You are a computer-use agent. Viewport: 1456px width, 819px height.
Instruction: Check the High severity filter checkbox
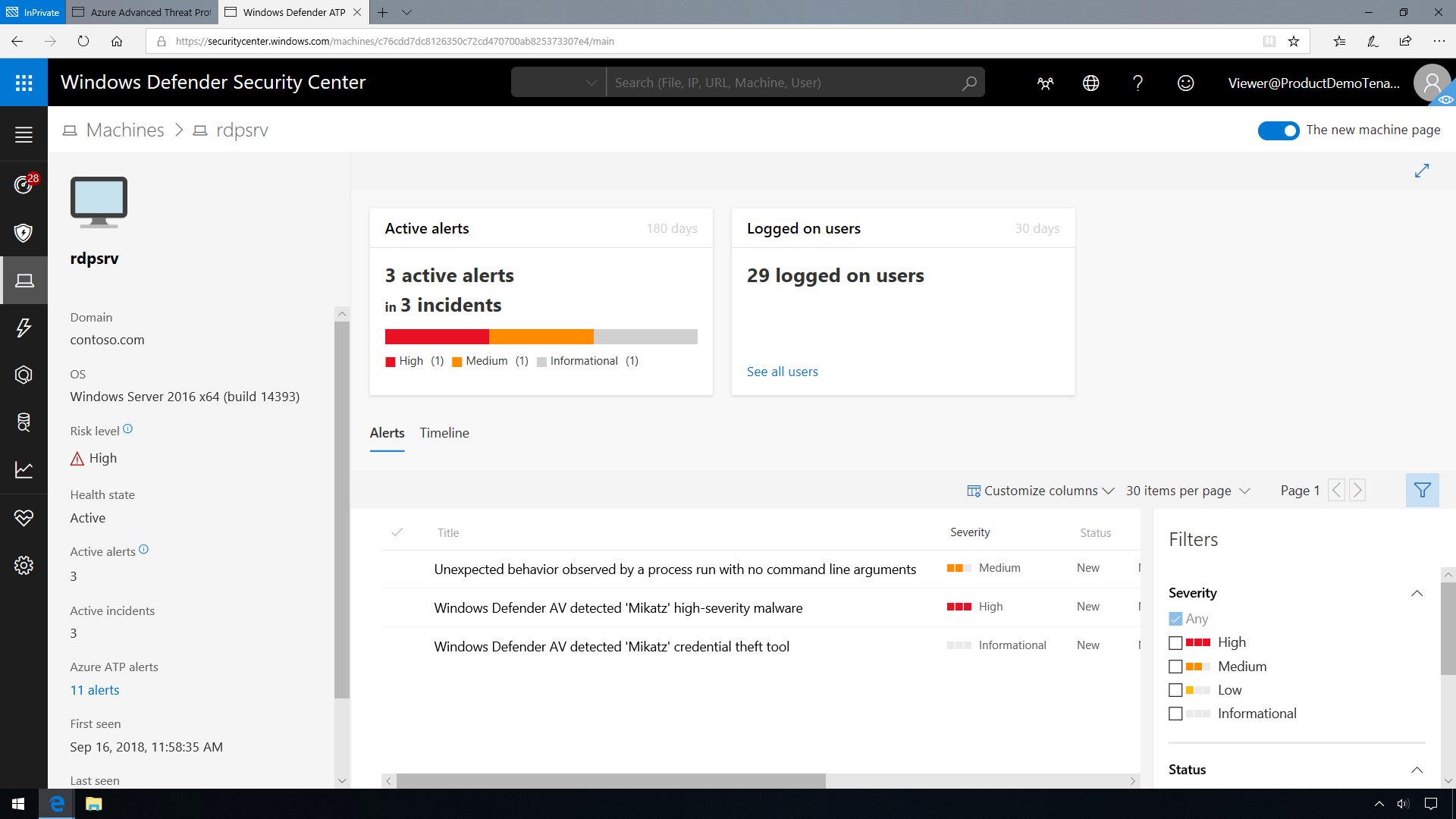pos(1175,642)
